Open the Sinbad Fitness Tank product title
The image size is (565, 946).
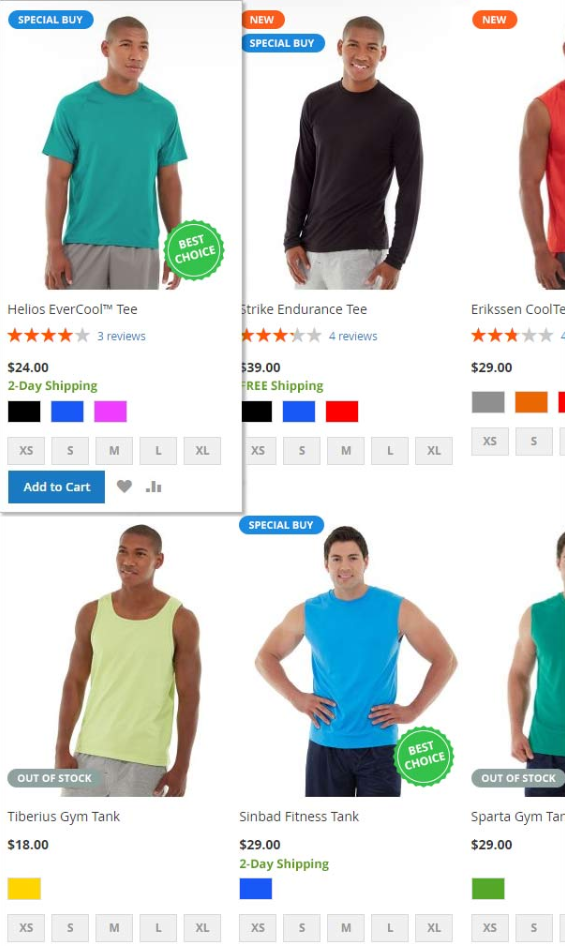pos(299,817)
